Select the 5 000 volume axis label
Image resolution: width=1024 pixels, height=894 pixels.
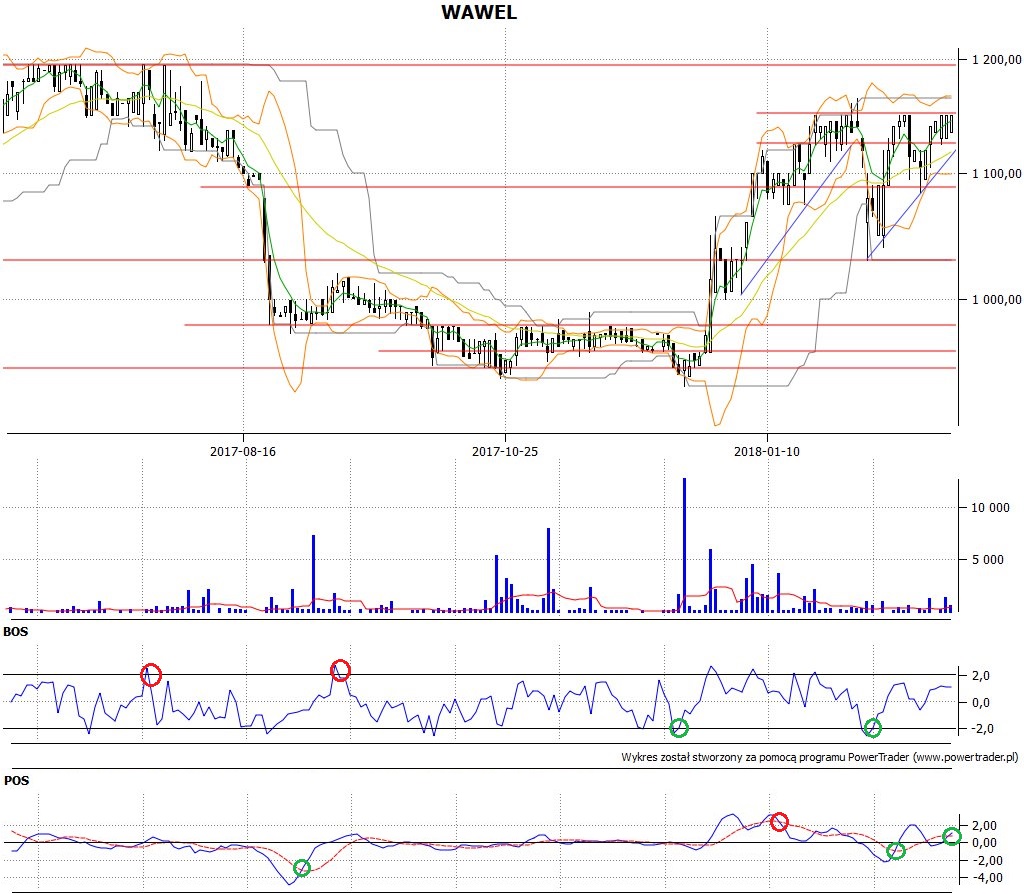pos(989,559)
